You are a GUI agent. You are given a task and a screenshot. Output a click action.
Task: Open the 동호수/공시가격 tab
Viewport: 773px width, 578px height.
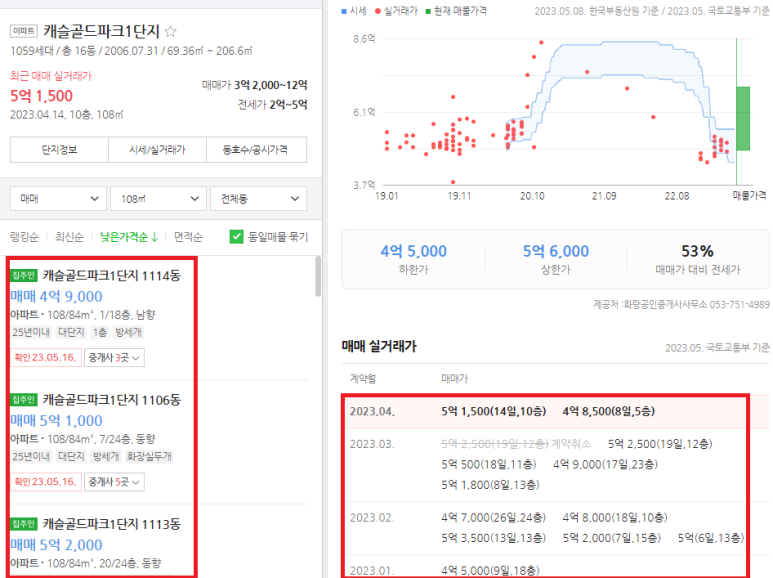(256, 149)
